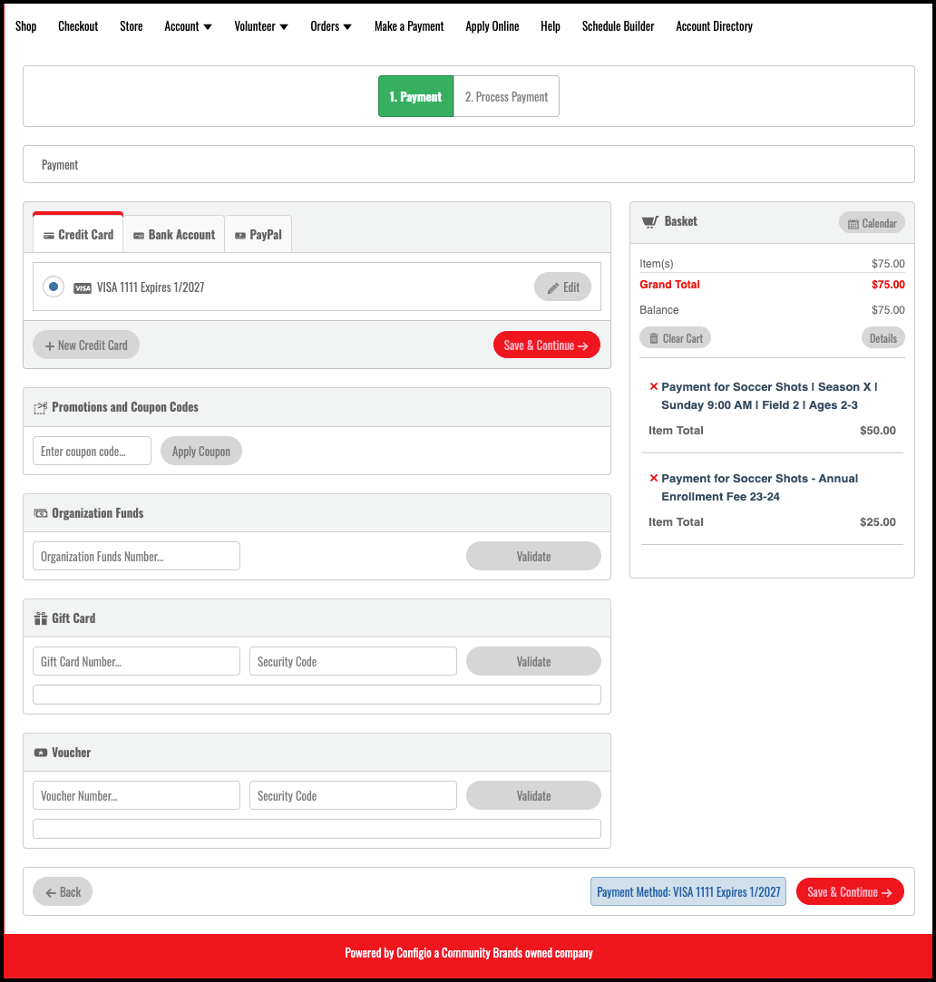Open the Calendar button in Basket

(x=872, y=224)
